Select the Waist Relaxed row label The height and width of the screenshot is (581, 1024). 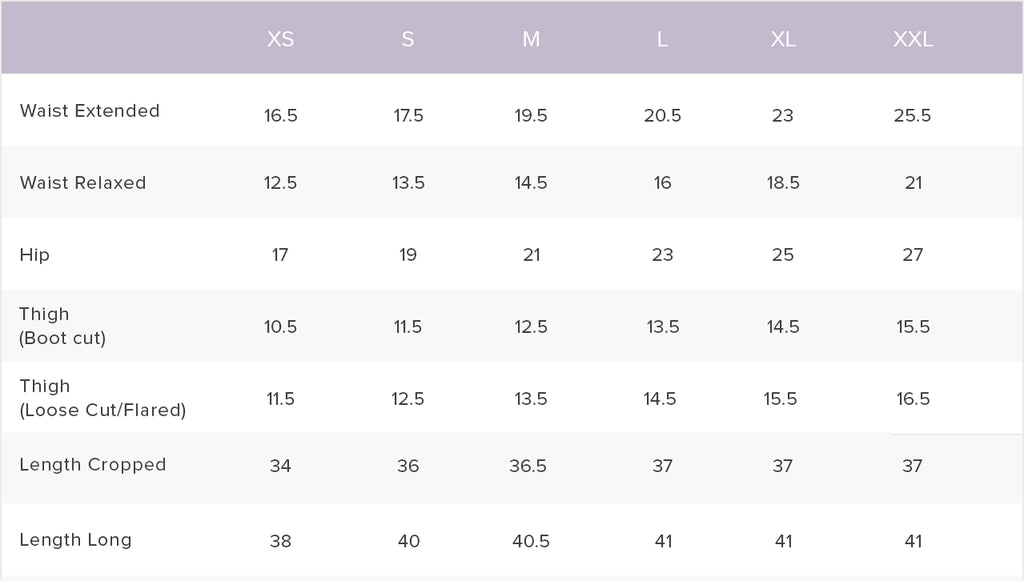point(83,183)
